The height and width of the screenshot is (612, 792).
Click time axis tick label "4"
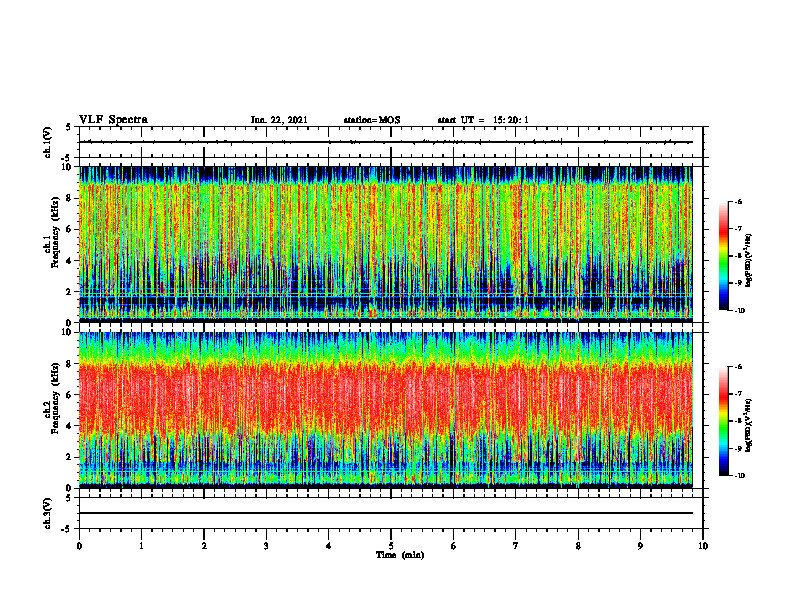329,546
